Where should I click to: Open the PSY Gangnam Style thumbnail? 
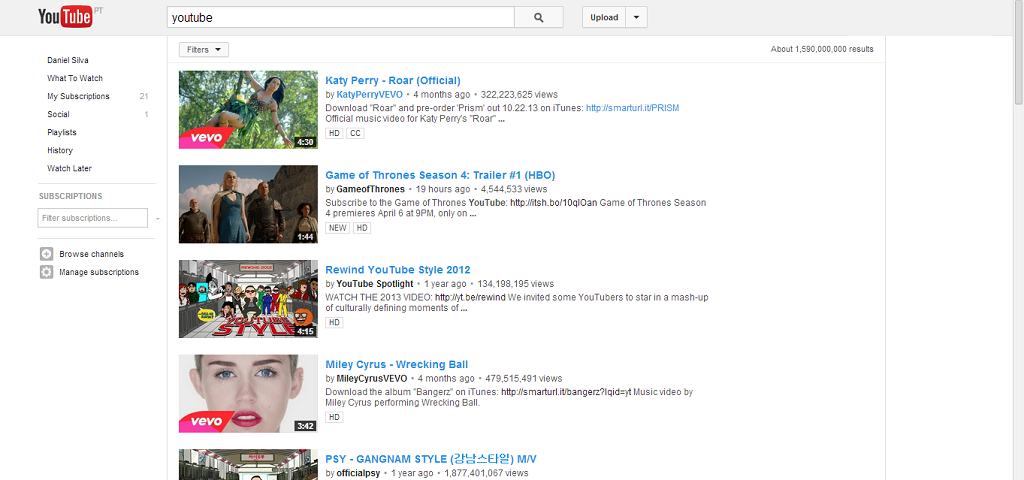(x=248, y=464)
